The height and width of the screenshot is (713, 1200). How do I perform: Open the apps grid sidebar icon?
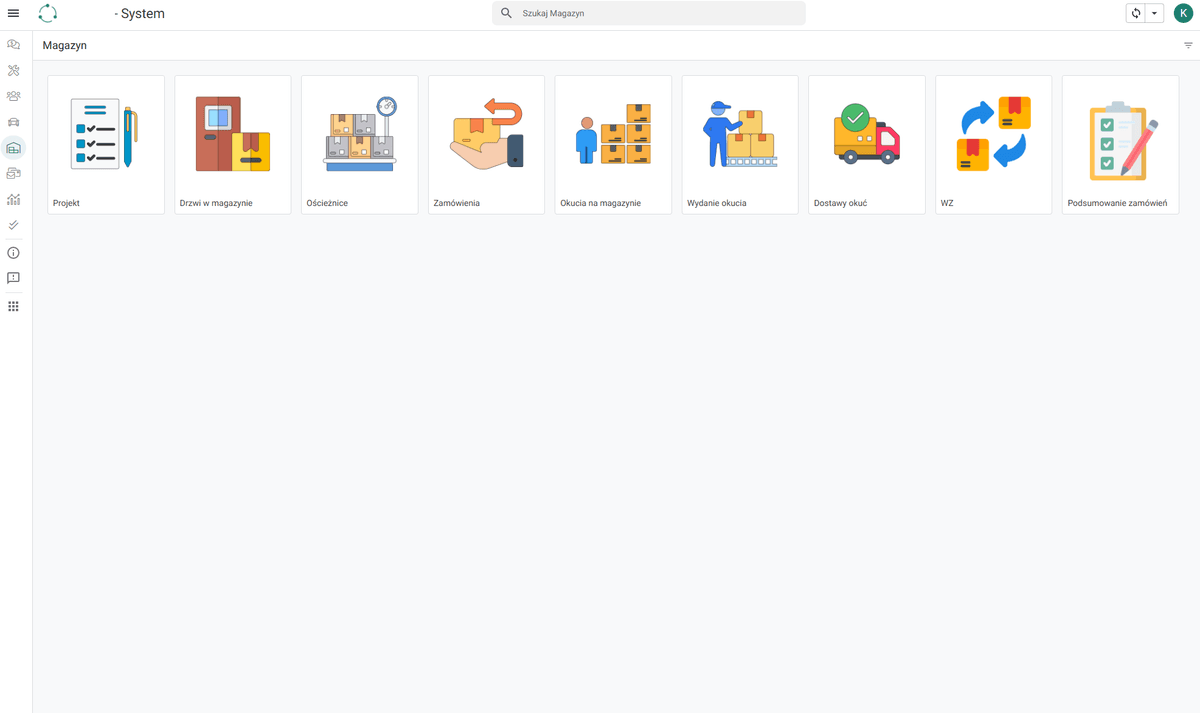(x=13, y=306)
